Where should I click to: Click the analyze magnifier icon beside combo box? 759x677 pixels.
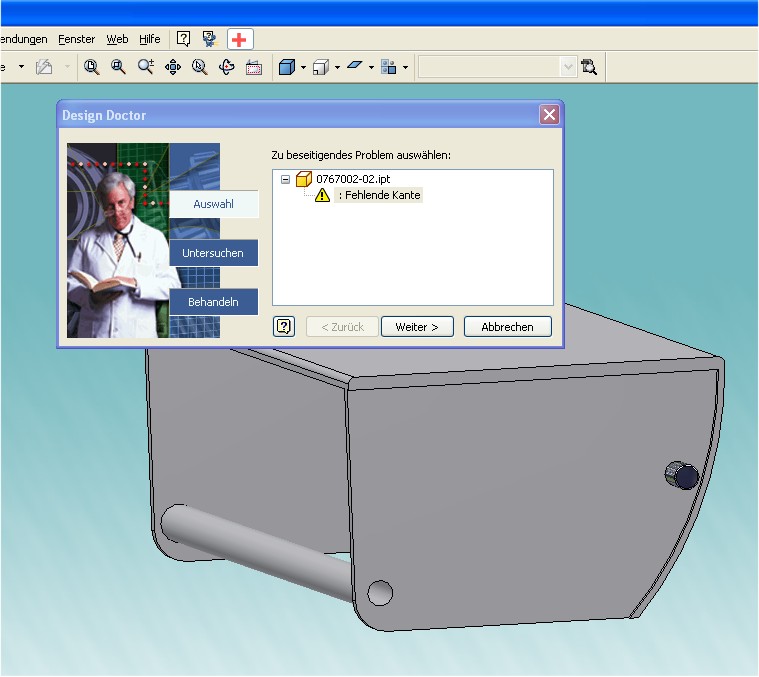tap(589, 67)
